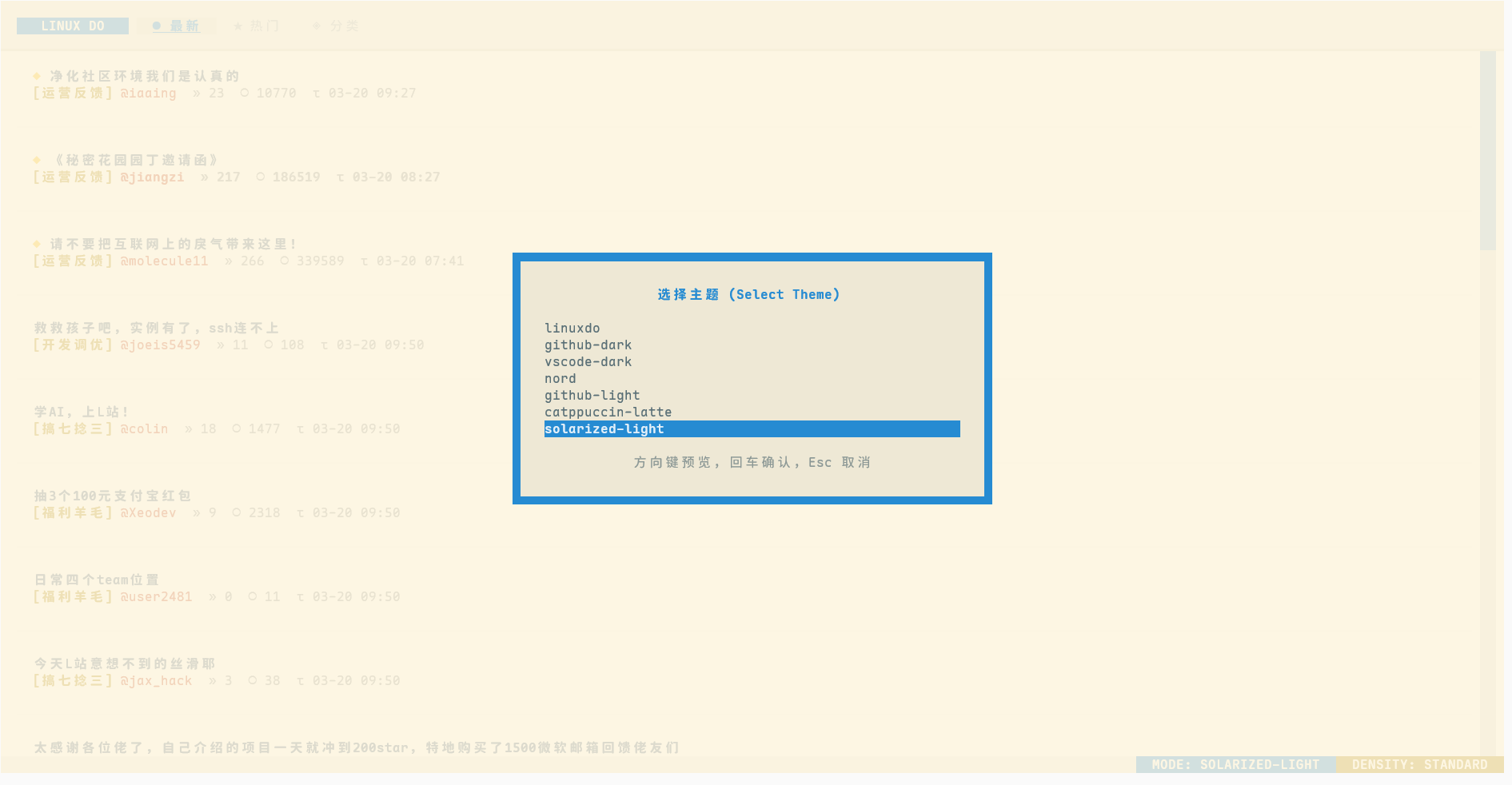
Task: Toggle the DENSITY: STANDARD status indicator
Action: (x=1420, y=764)
